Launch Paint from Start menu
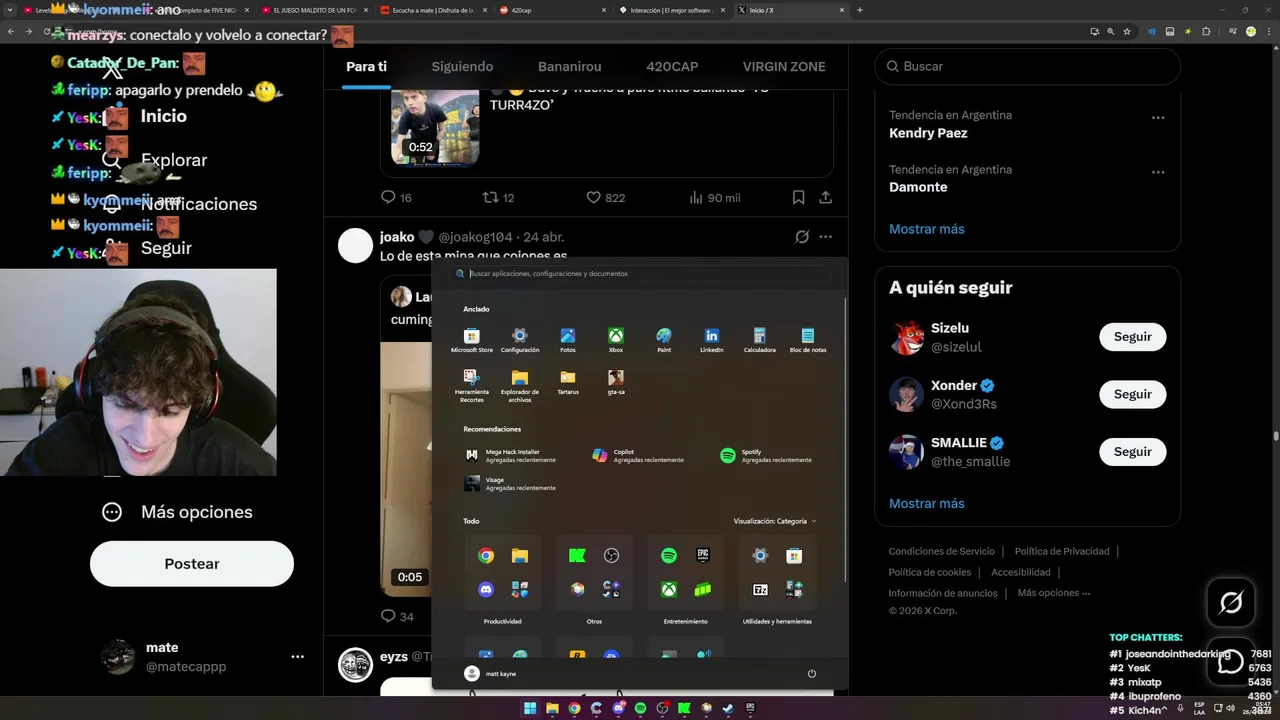Viewport: 1280px width, 720px height. pos(663,340)
